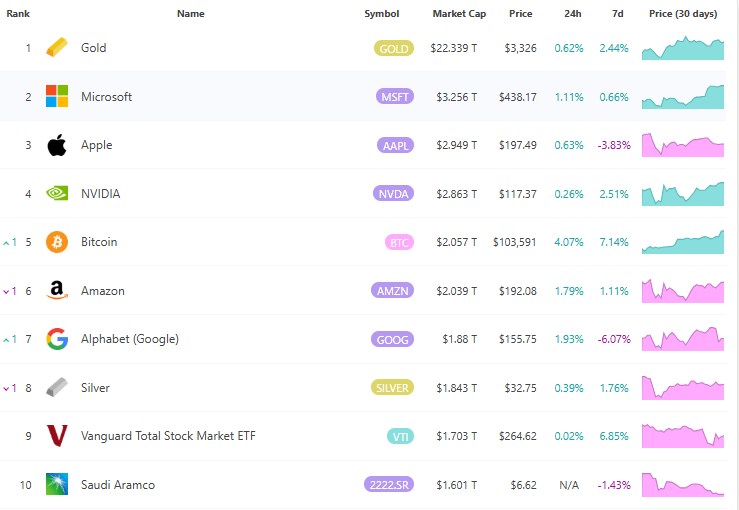
Task: Open Vanguard ETF's 30-day price chart
Action: tap(682, 436)
